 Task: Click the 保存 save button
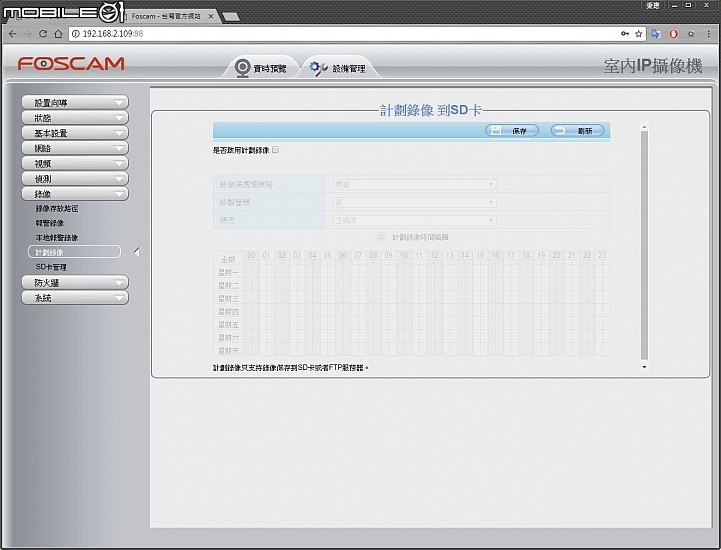click(512, 131)
